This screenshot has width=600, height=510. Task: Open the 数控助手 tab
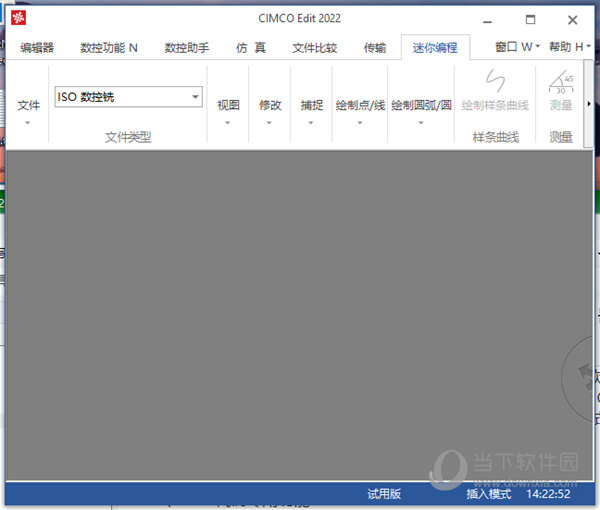click(x=187, y=47)
